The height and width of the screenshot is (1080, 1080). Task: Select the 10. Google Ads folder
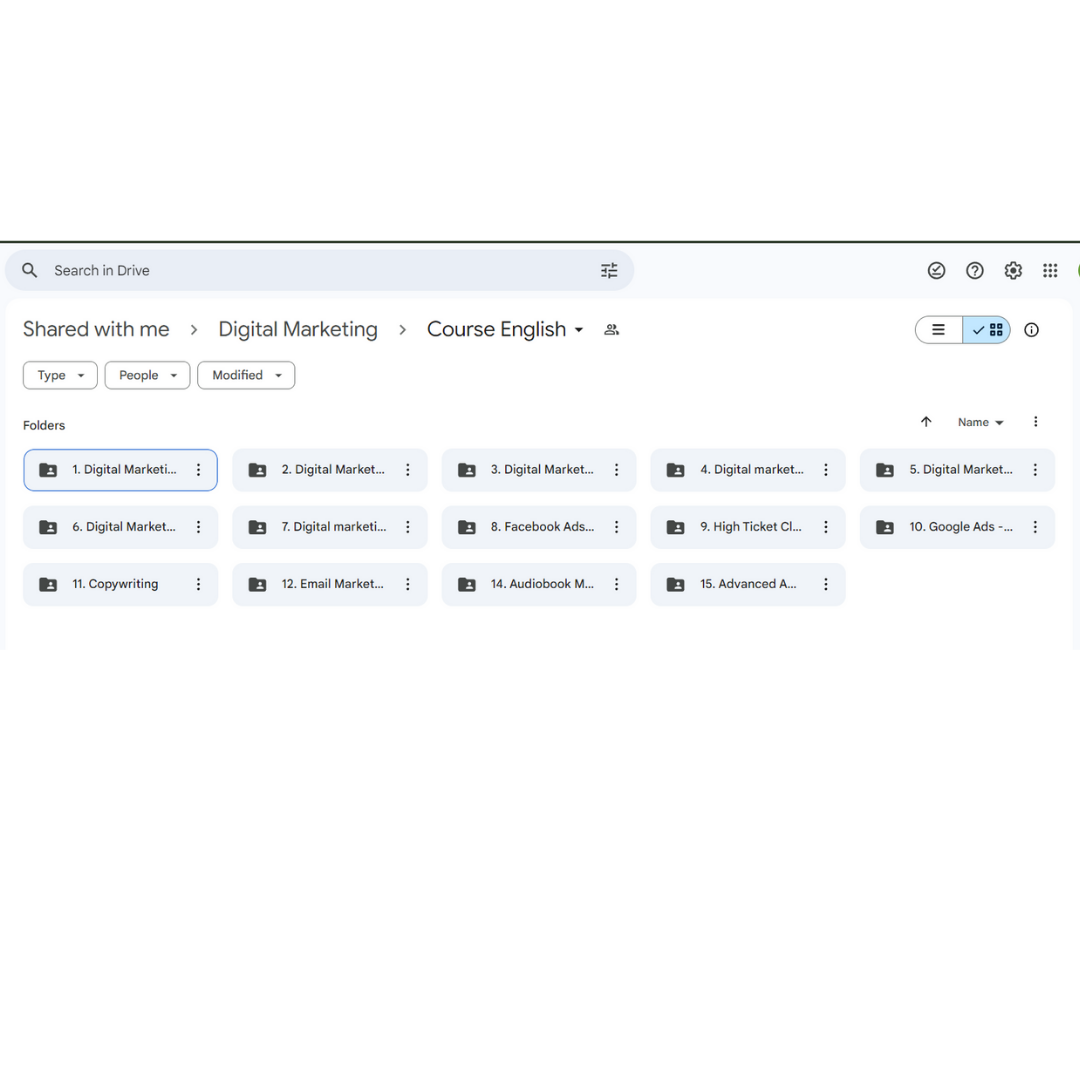tap(957, 527)
